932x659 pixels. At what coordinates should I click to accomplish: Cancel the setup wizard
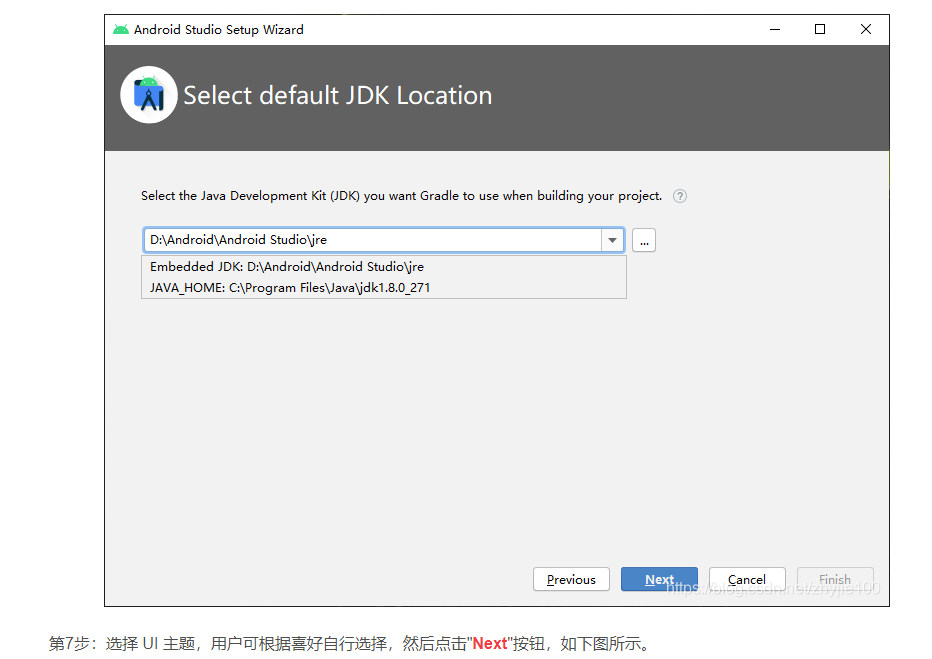pyautogui.click(x=747, y=579)
